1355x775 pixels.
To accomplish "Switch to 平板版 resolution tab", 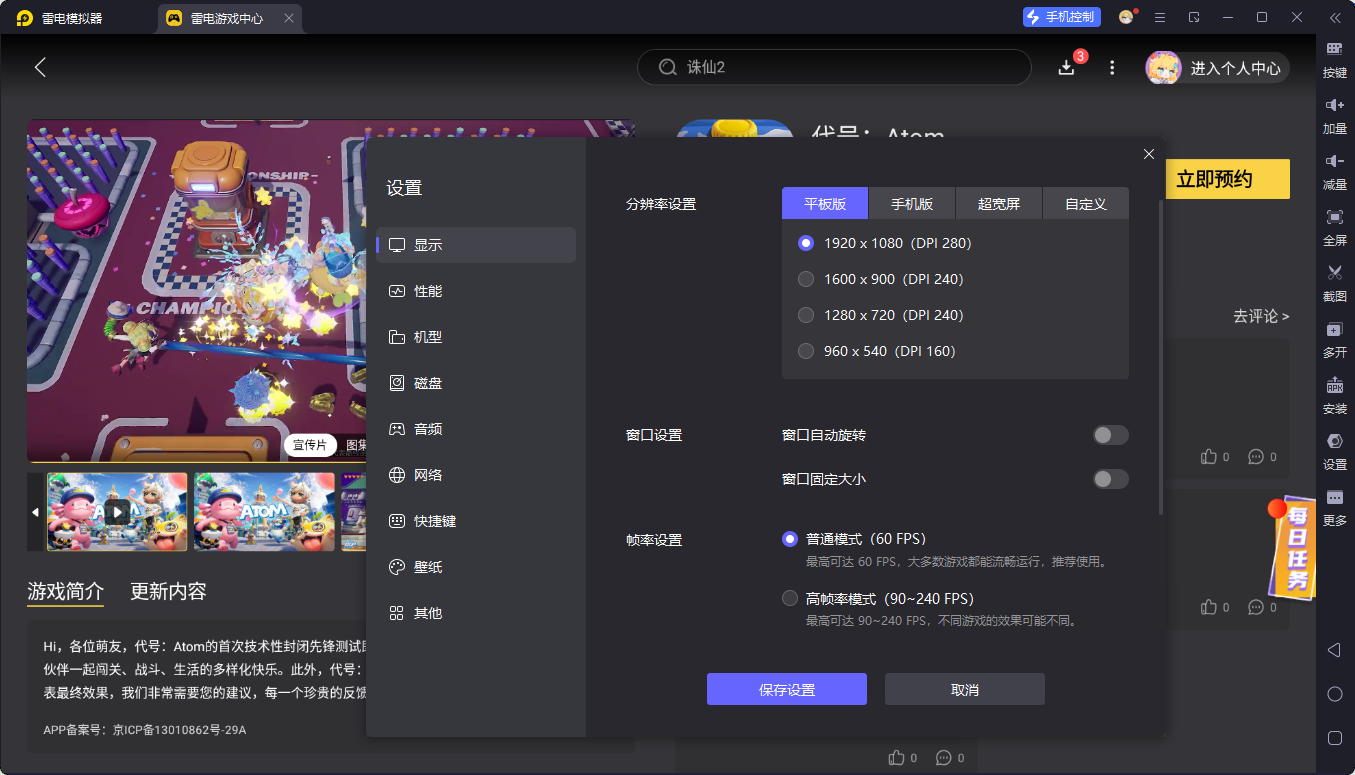I will point(825,203).
